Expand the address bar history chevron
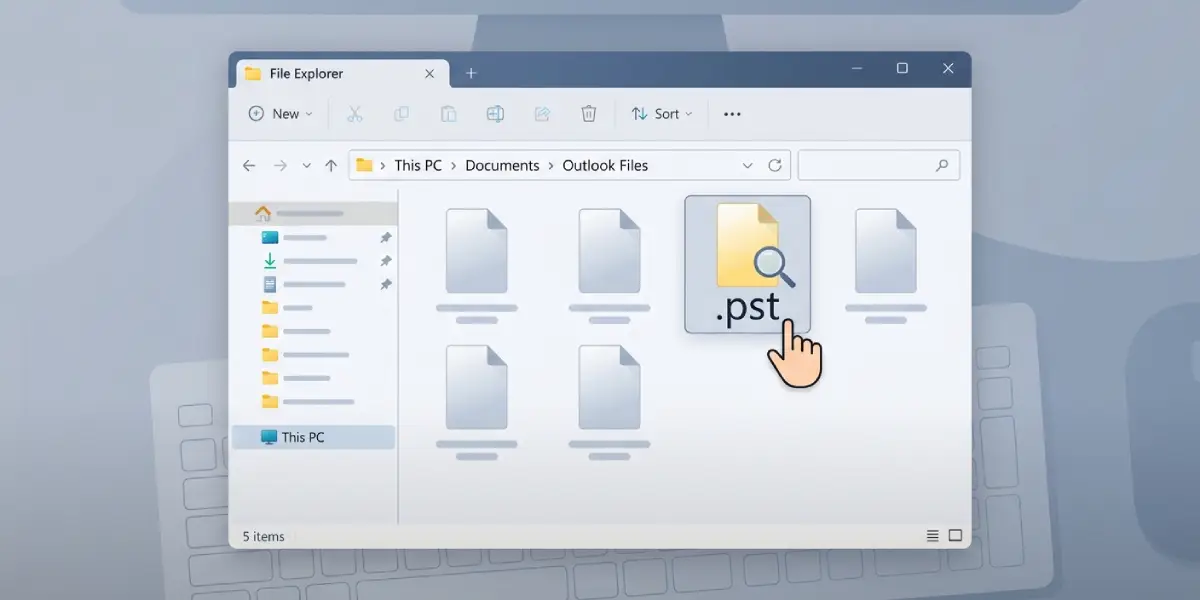The width and height of the screenshot is (1200, 600). click(x=747, y=166)
